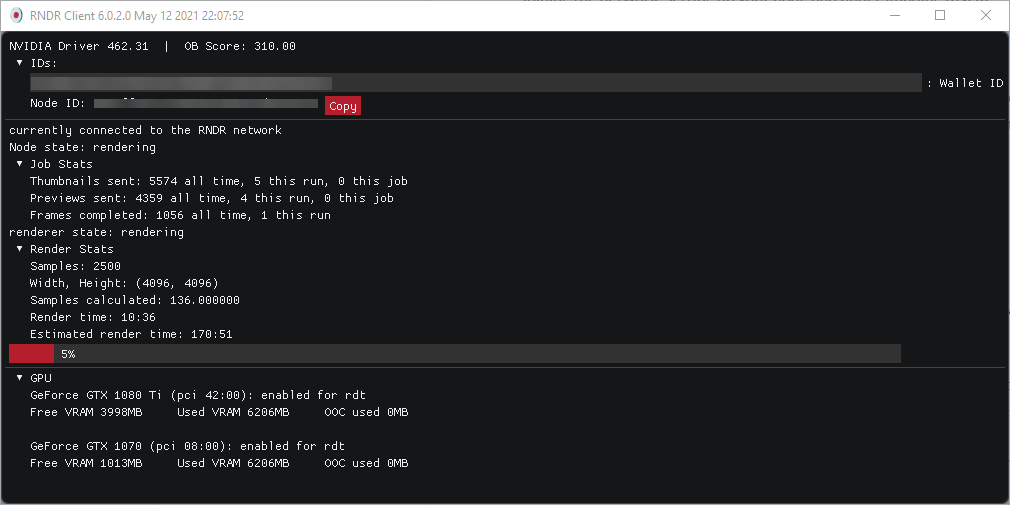
Task: Click 'Free VRAM 3998MB' value
Action: point(86,412)
